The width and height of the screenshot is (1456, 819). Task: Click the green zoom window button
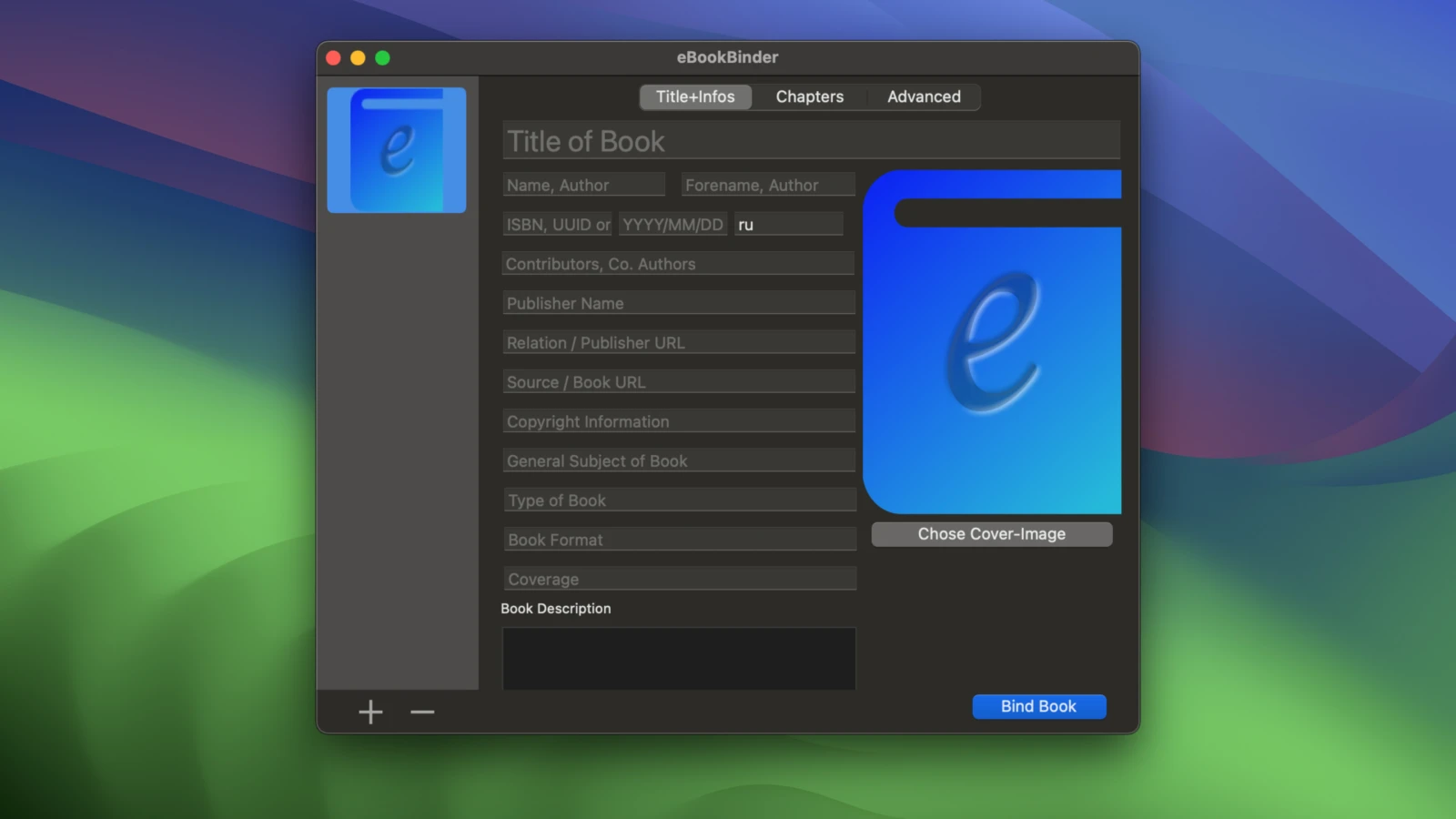382,58
